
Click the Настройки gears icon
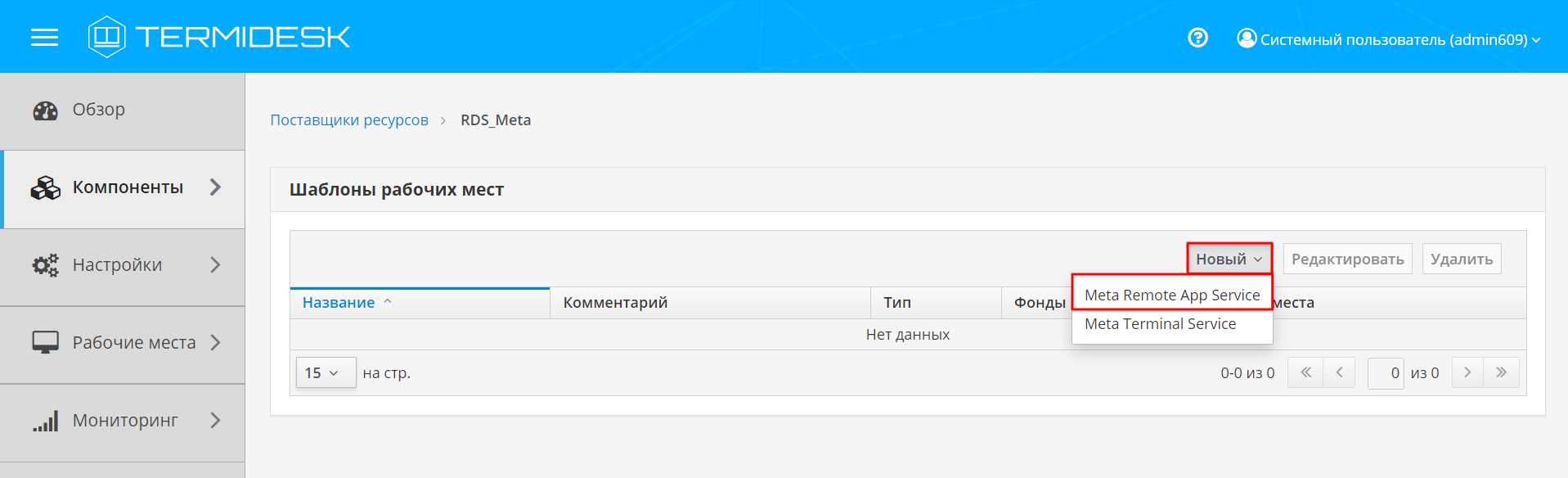45,265
